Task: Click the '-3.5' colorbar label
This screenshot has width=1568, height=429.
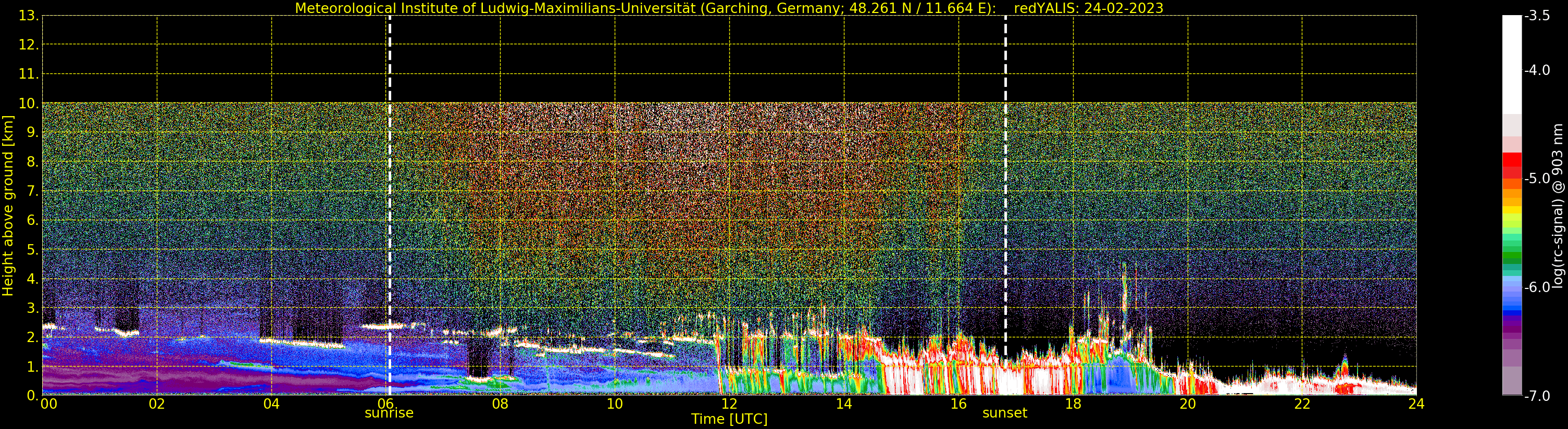Action: (1538, 16)
